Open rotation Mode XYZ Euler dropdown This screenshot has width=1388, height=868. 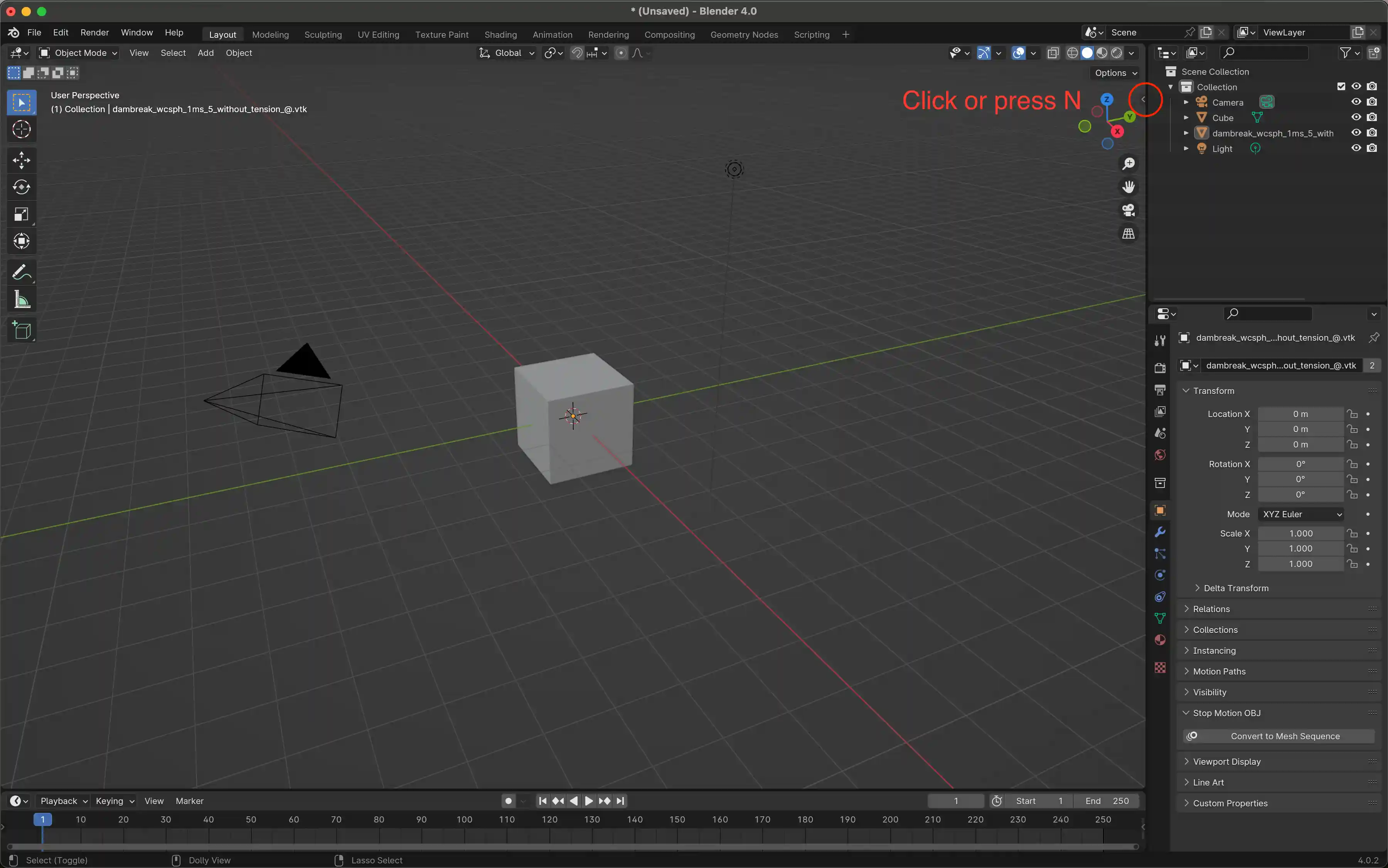(x=1301, y=515)
